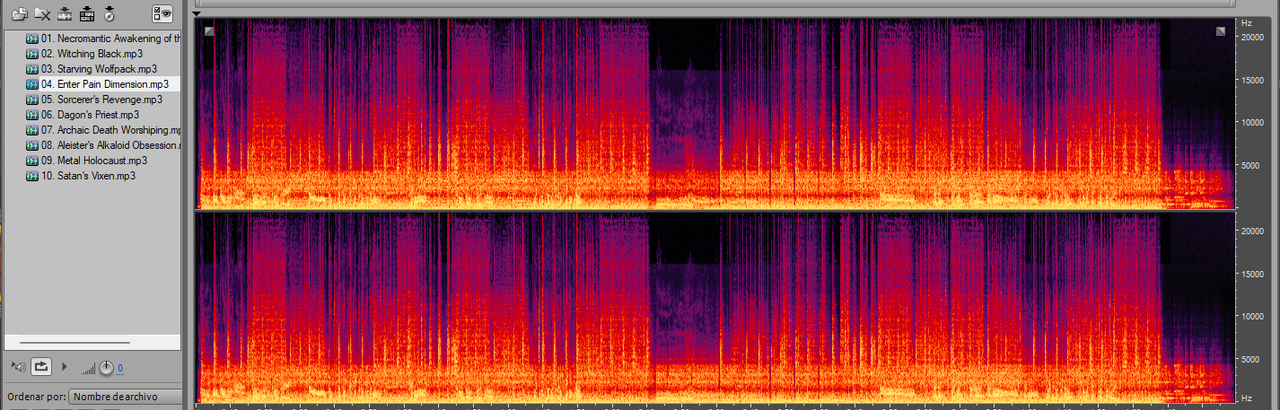Click 5000 on upper channel frequency scale
The width and height of the screenshot is (1280, 410).
pyautogui.click(x=1252, y=165)
